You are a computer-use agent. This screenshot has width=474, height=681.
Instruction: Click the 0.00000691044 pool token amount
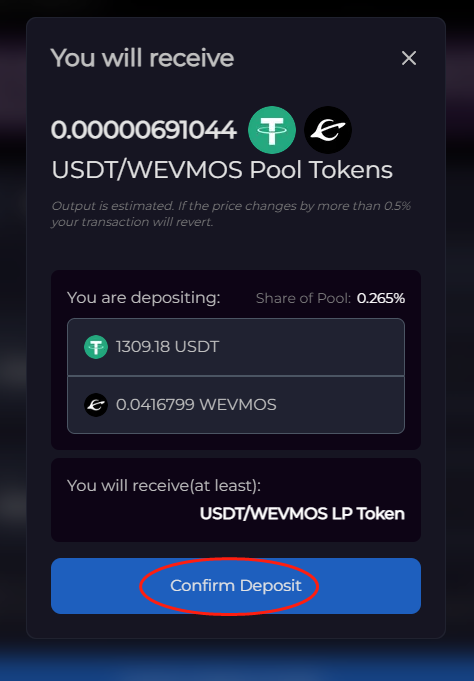pyautogui.click(x=144, y=130)
